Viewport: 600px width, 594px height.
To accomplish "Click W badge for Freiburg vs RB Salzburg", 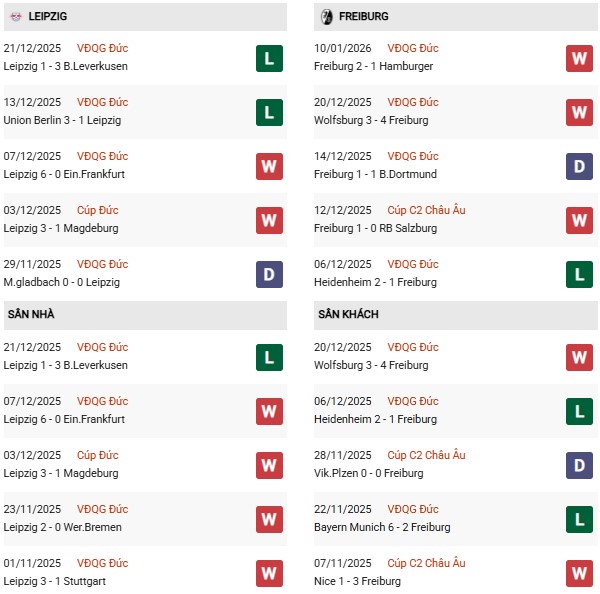I will (x=579, y=220).
